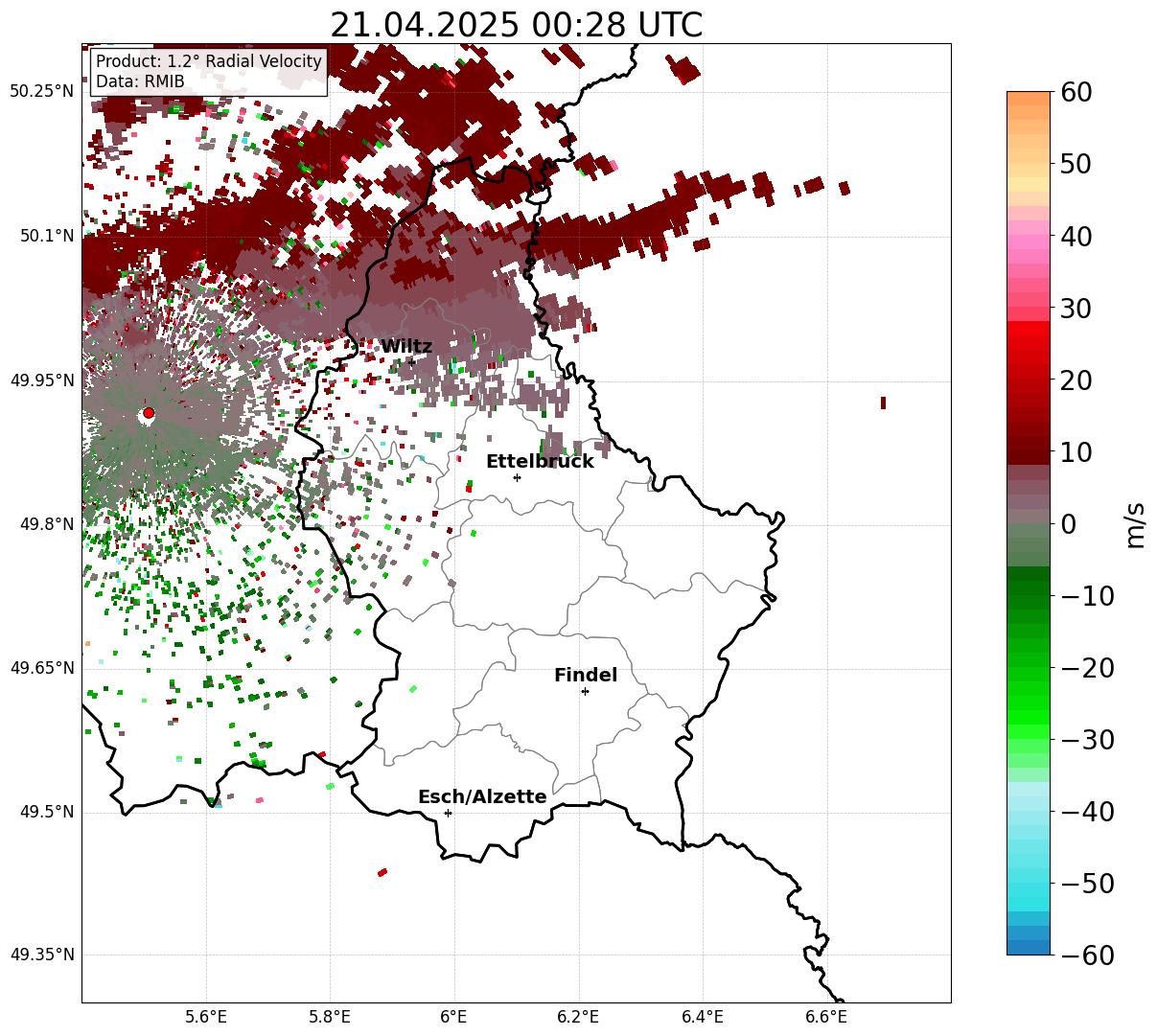
Task: Click the Esch/Alzette city label
Action: (482, 797)
